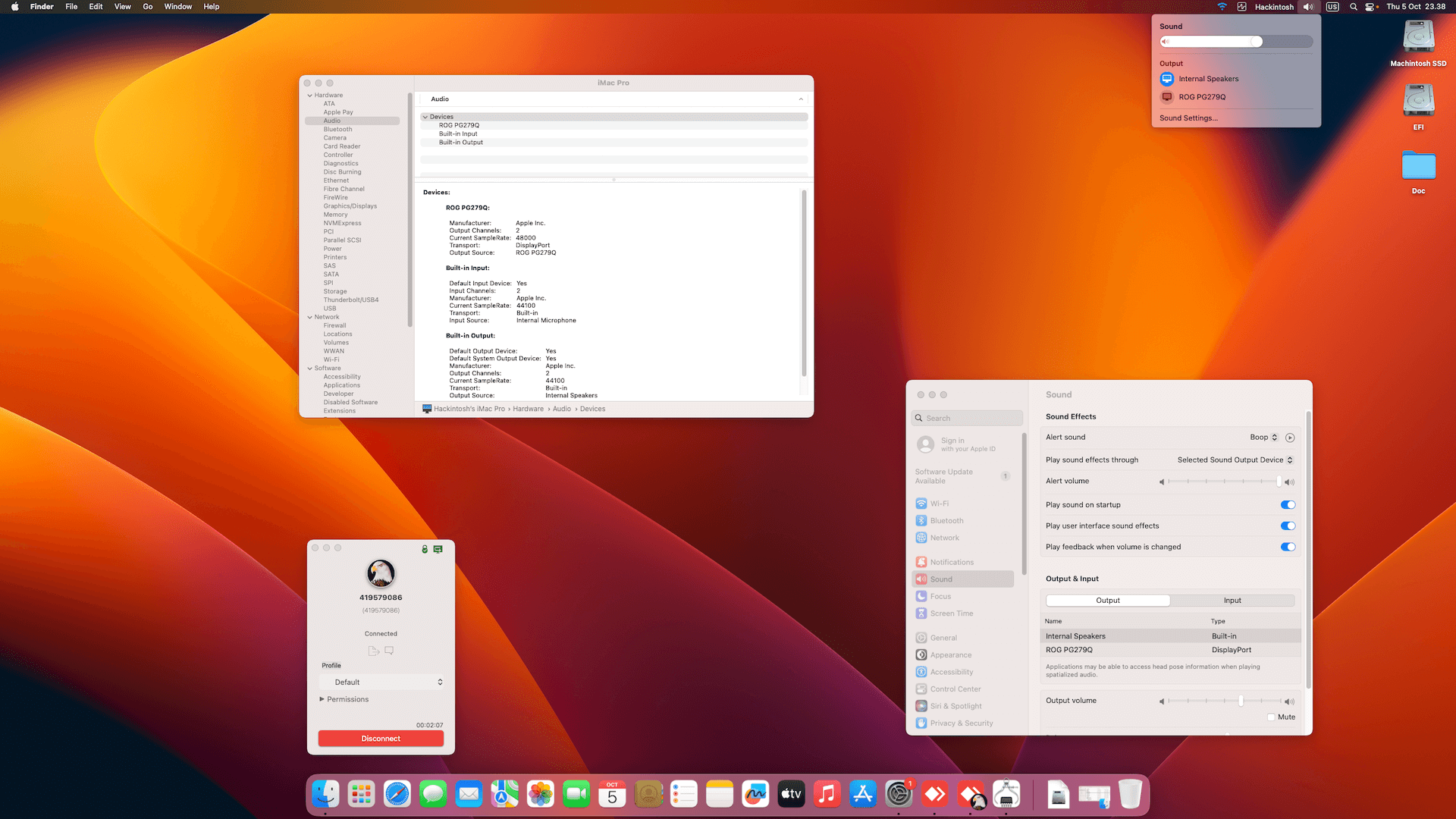
Task: Open Launchpad from the Dock
Action: [361, 794]
